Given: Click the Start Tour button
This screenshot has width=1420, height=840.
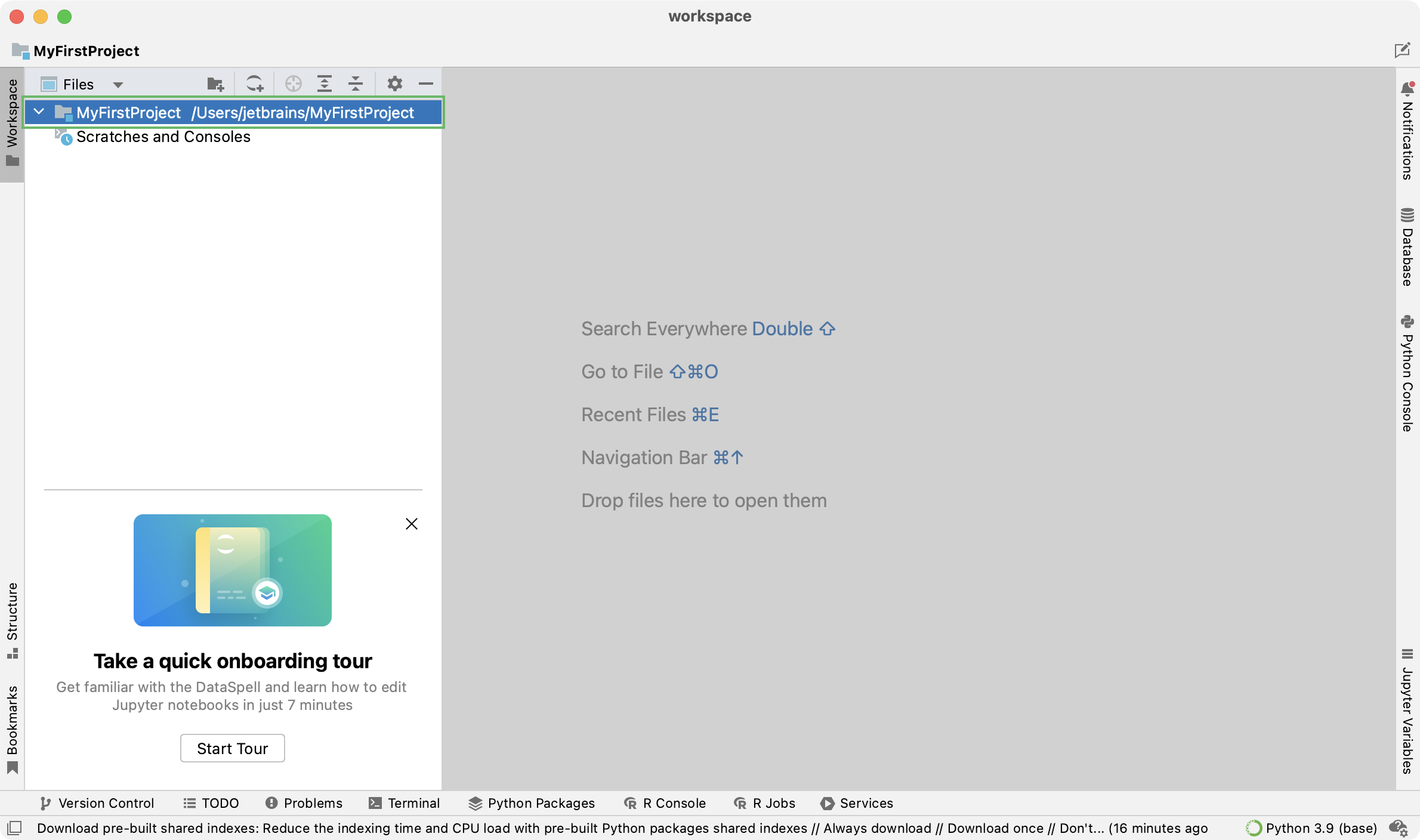Looking at the screenshot, I should [232, 748].
